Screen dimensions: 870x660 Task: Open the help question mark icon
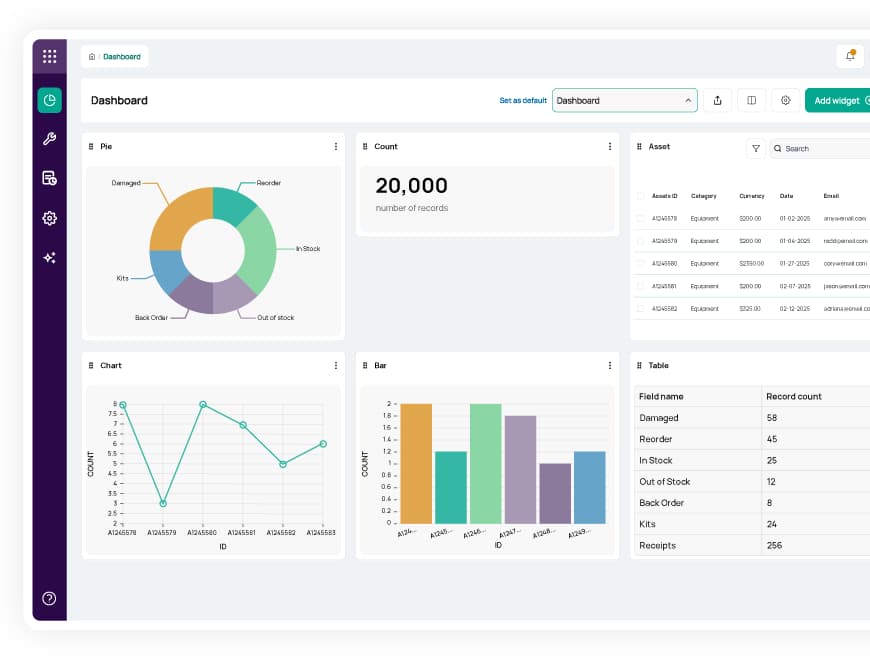49,598
